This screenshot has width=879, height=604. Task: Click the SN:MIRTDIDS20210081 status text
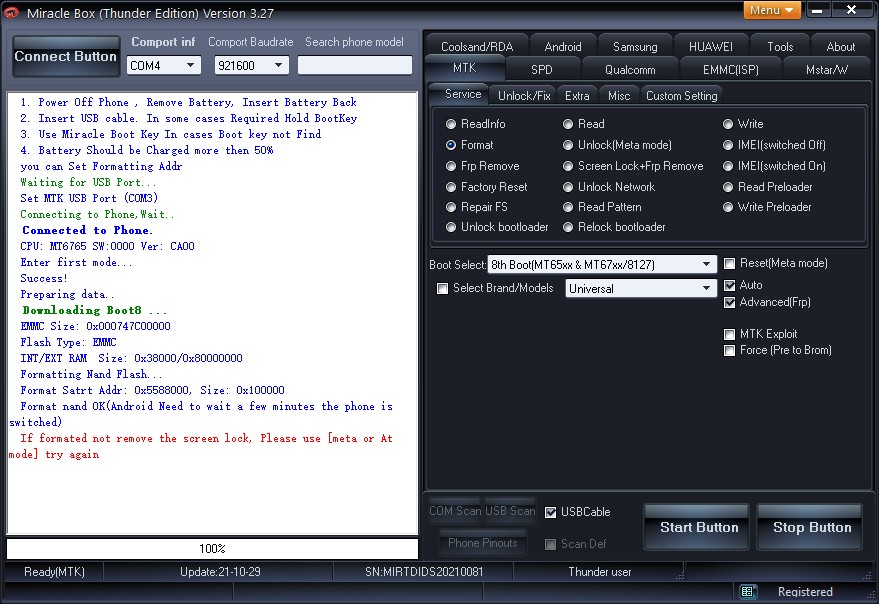click(x=424, y=572)
